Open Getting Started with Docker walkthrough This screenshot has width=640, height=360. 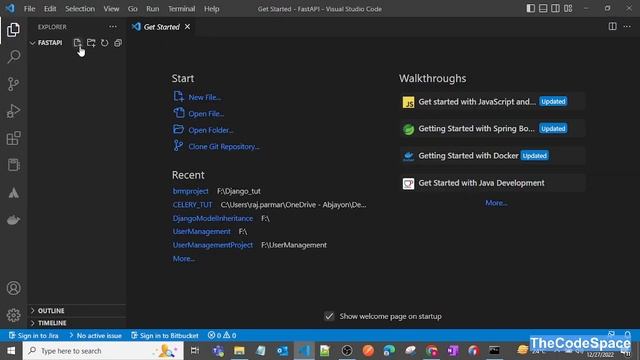[492, 156]
